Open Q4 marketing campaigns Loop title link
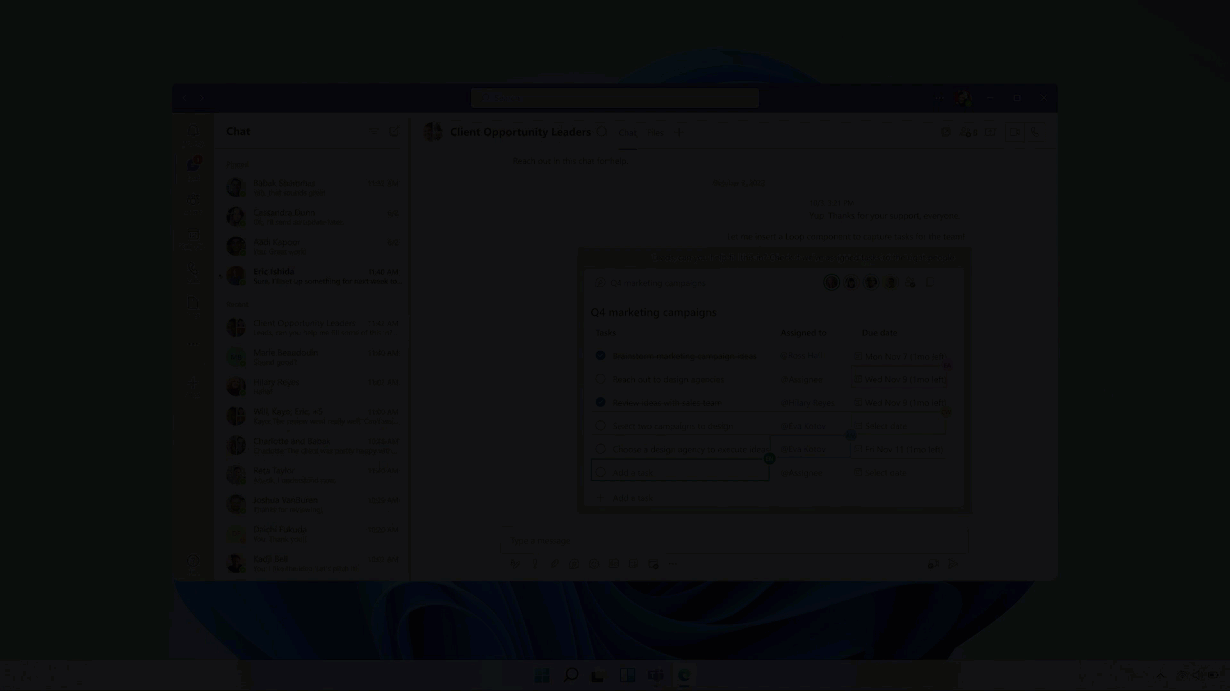Screen dimensions: 1230x691 tap(656, 283)
